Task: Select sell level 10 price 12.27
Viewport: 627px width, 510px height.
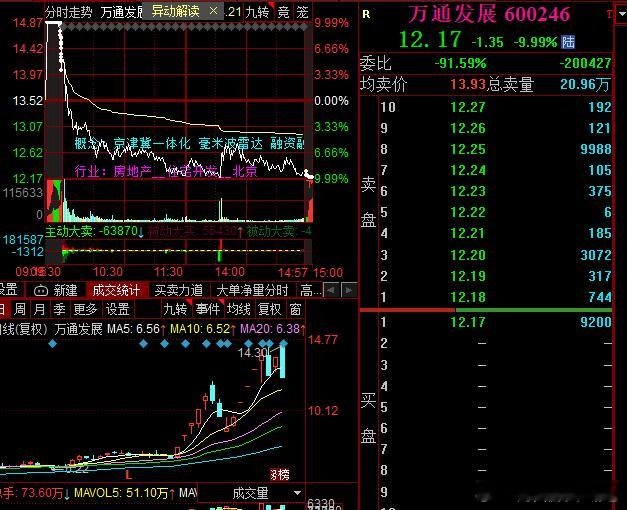Action: pos(468,107)
